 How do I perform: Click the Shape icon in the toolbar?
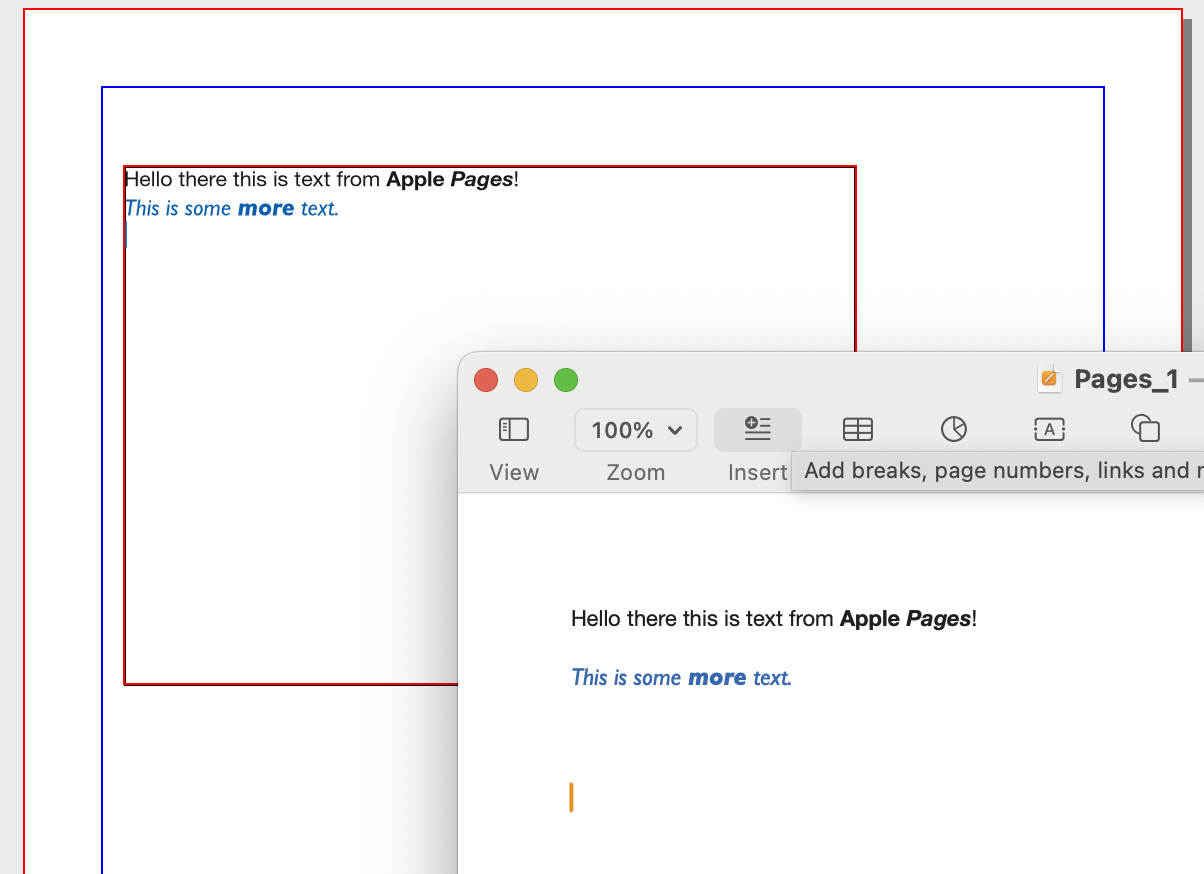coord(1144,430)
